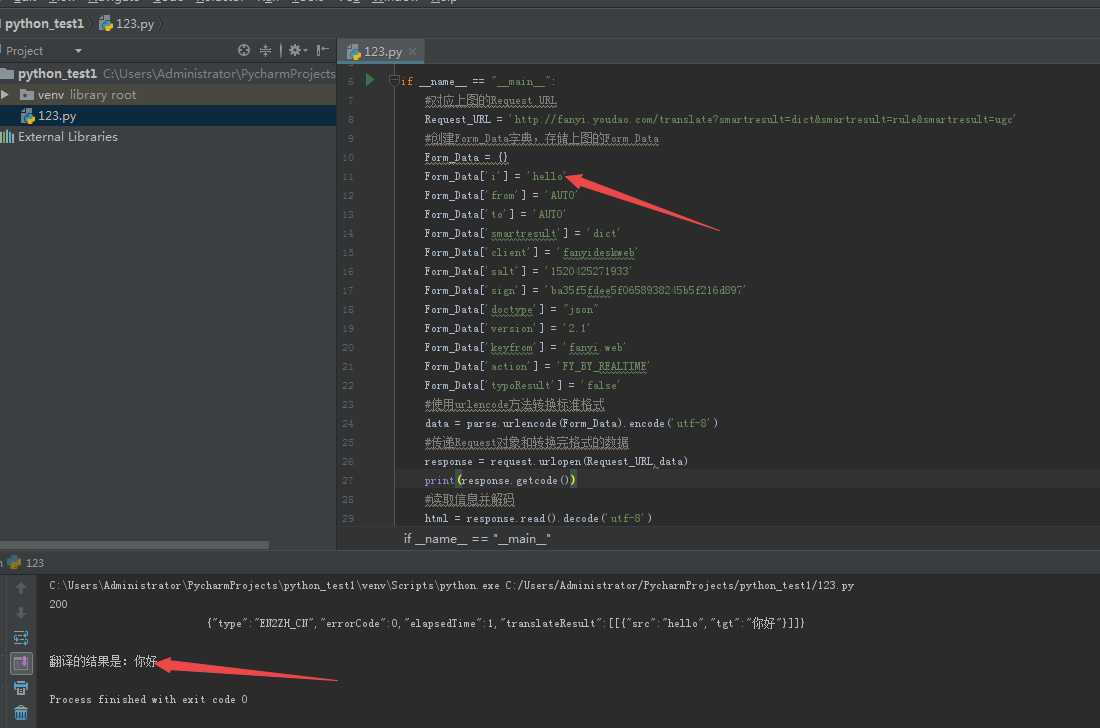Screen dimensions: 1100x728
Task: Select the 123.py file in project tree
Action: coord(57,116)
